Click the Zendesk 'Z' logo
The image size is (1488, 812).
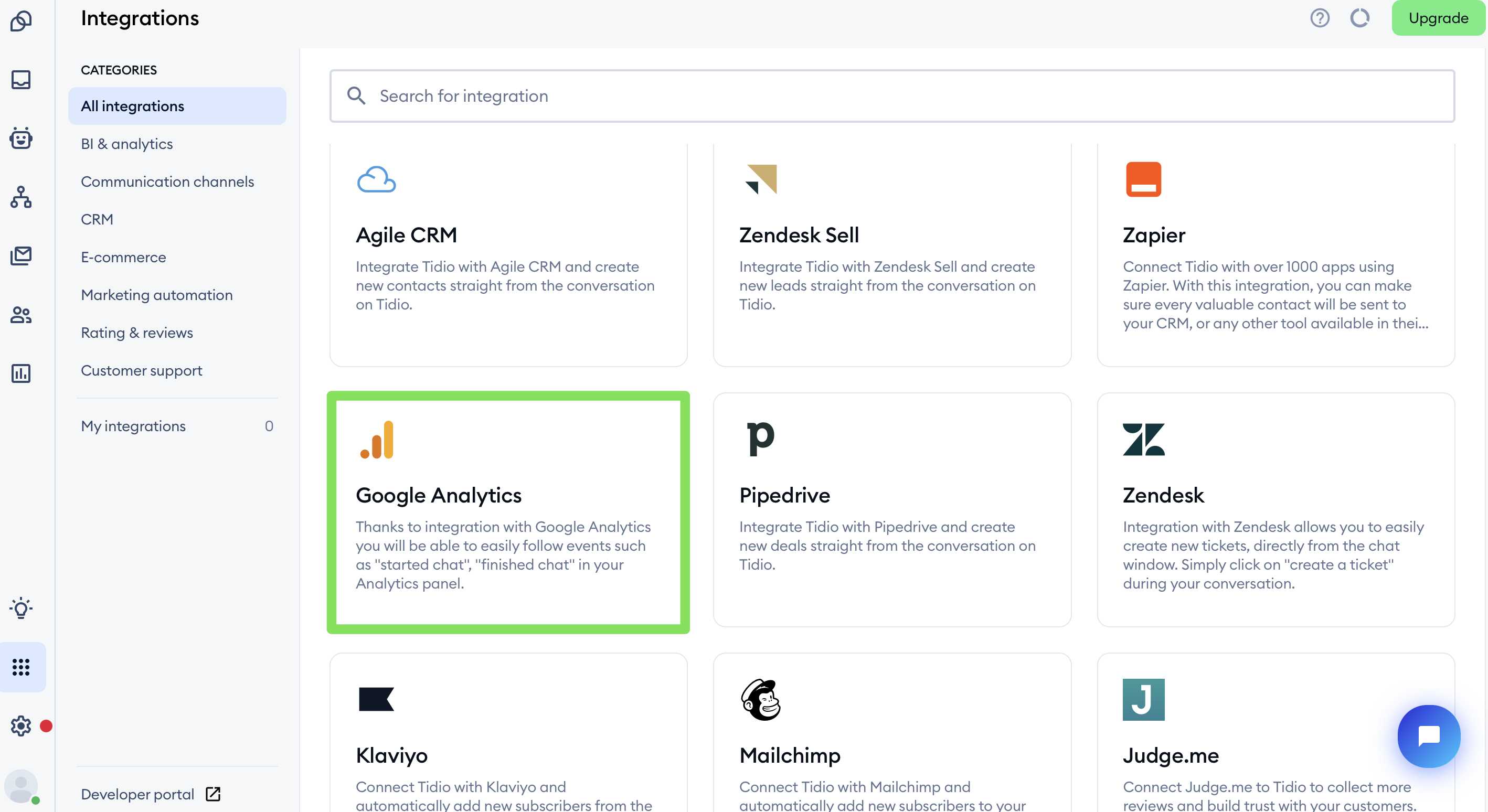[1144, 440]
